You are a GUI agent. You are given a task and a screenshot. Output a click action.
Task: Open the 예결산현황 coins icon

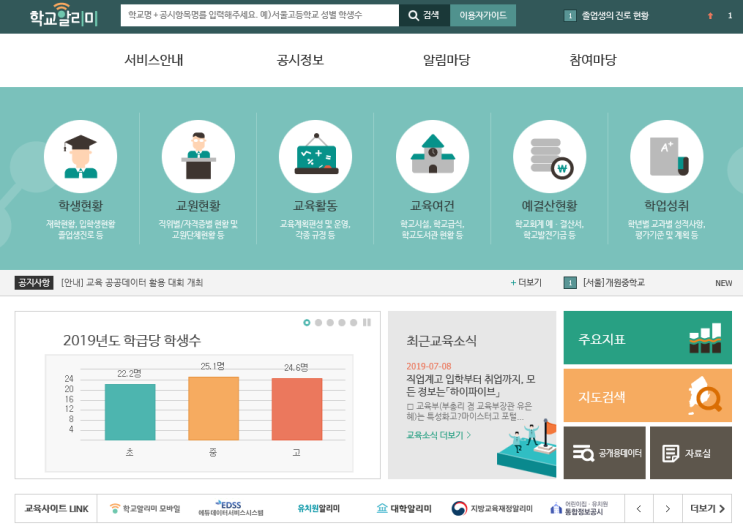pos(550,156)
